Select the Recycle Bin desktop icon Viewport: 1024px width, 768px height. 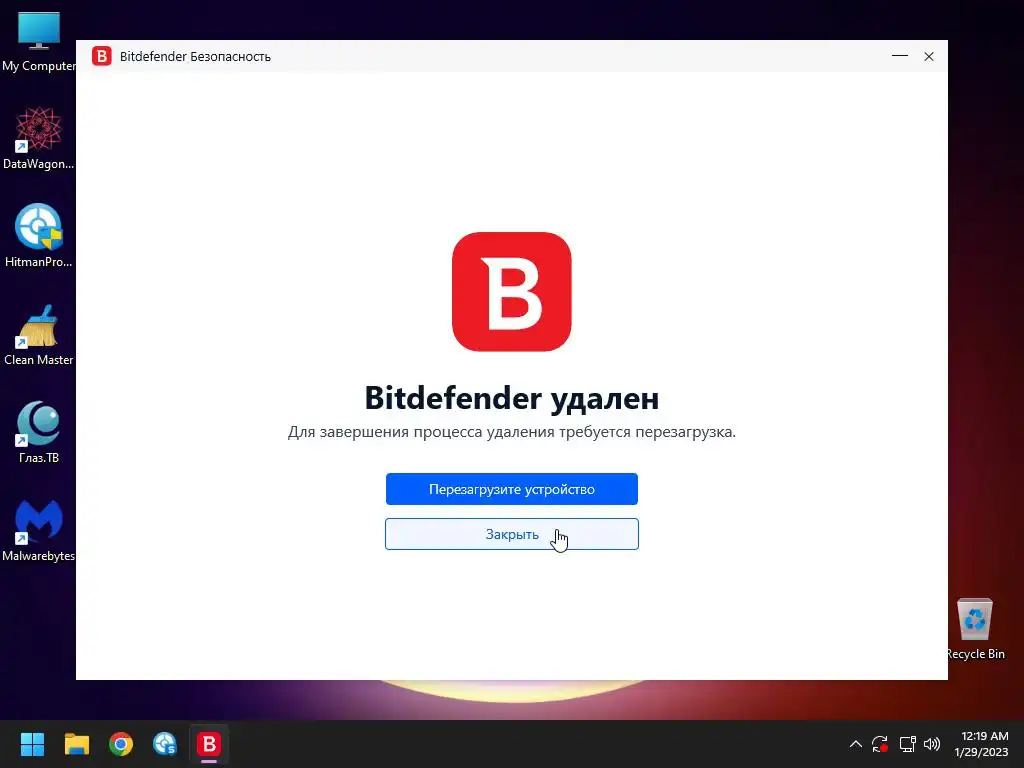974,629
